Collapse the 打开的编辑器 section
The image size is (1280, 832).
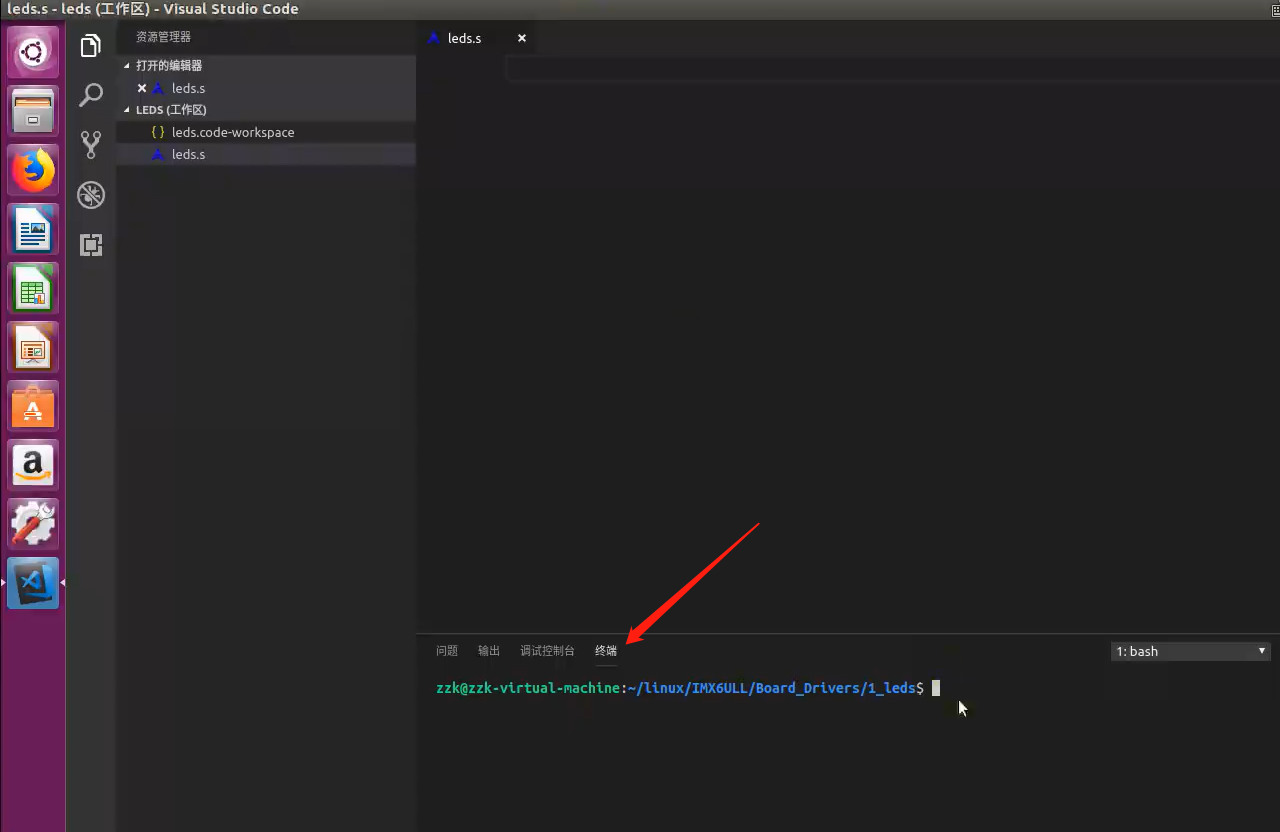point(266,65)
